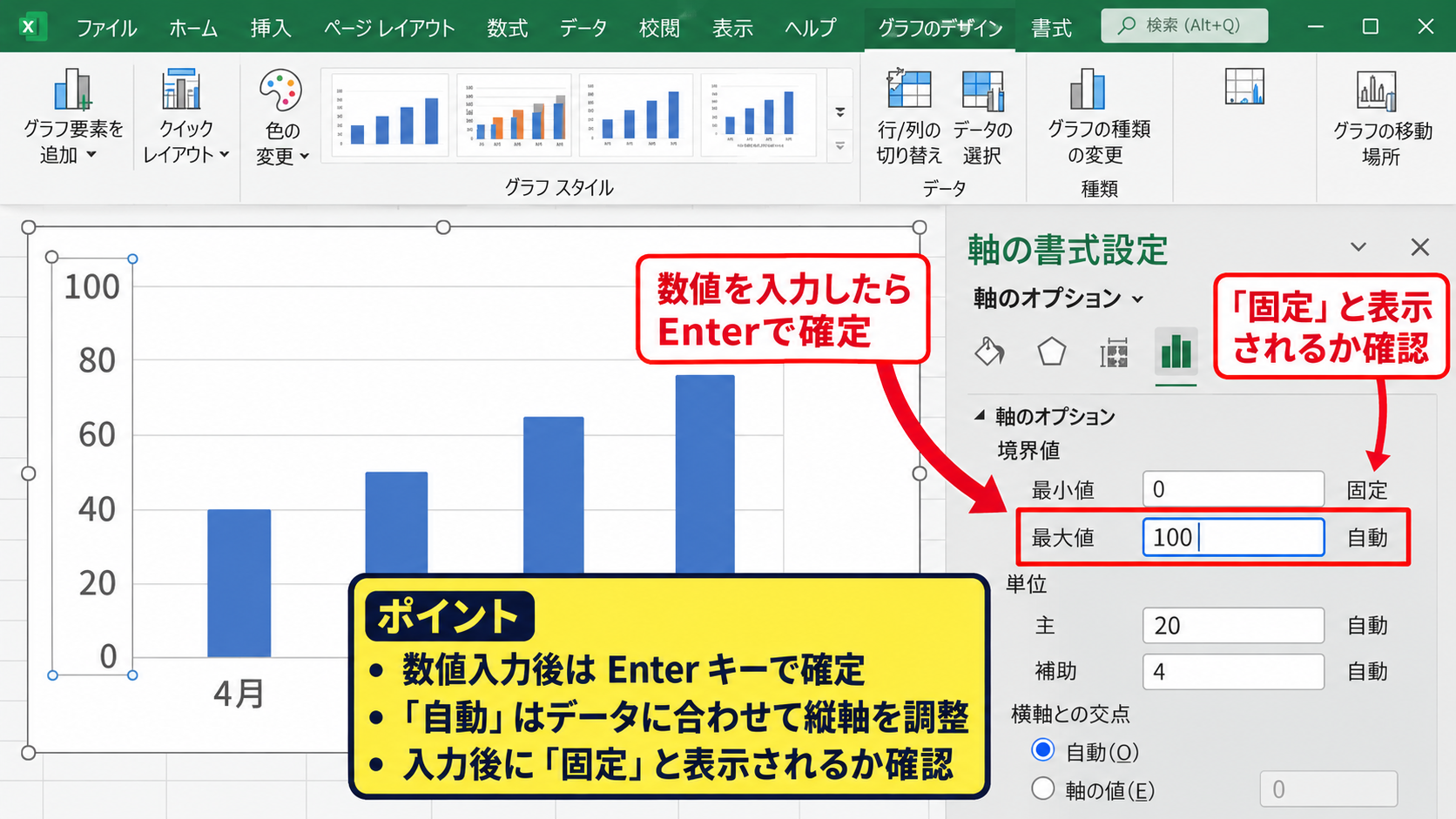The image size is (1456, 819).
Task: Click the search magnifier icon
Action: (x=1126, y=25)
